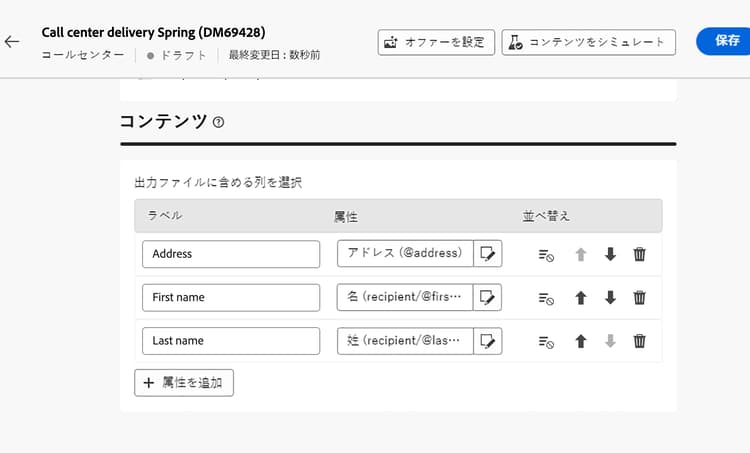
Task: Click 姓 (recipient/@las… attribute field
Action: tap(405, 341)
